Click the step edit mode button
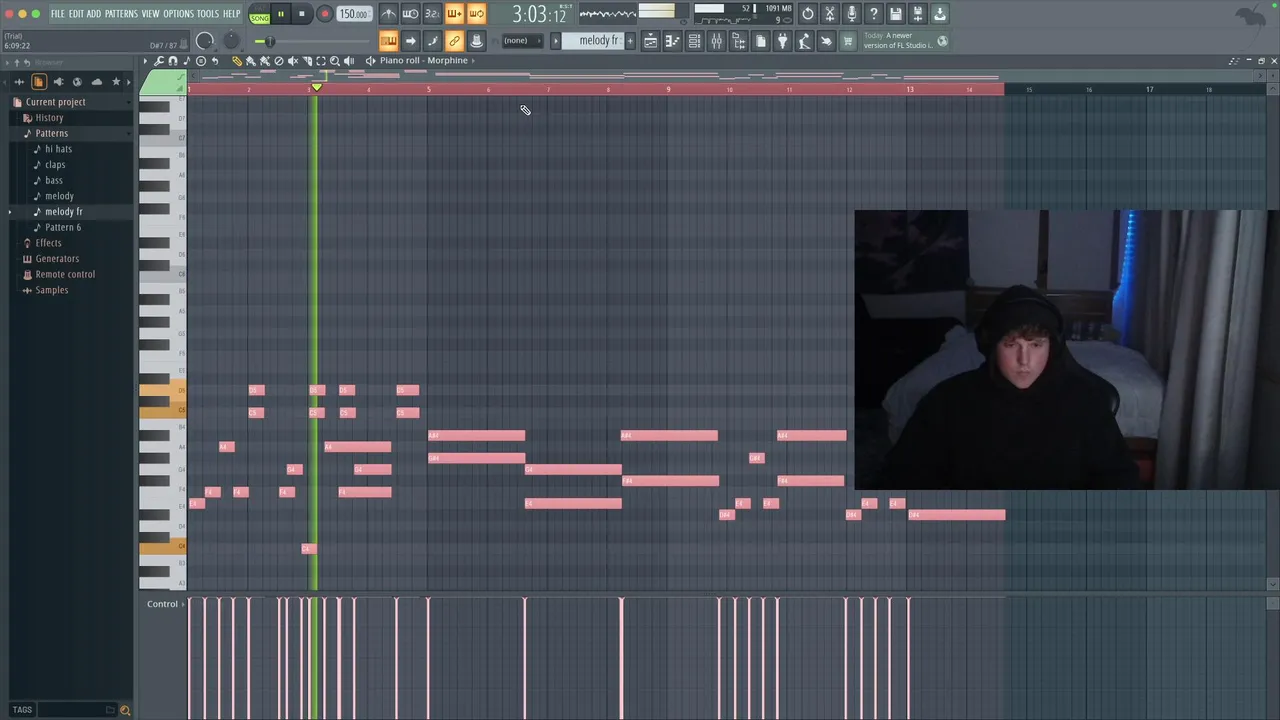Screen dimensions: 1280x720 (432, 41)
